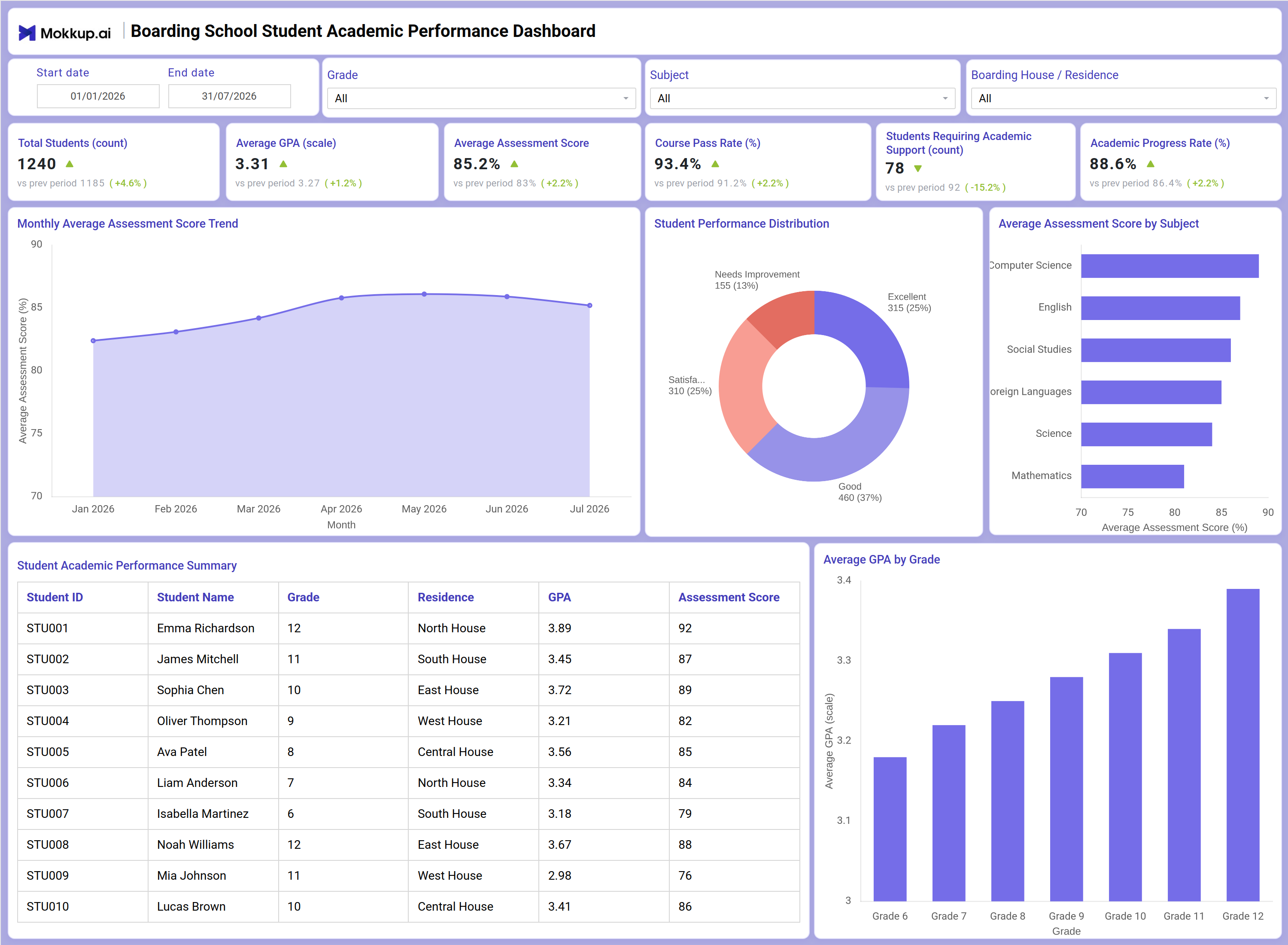Click the name James Mitchell
Screen dimensions: 1288x945
pyautogui.click(x=198, y=659)
